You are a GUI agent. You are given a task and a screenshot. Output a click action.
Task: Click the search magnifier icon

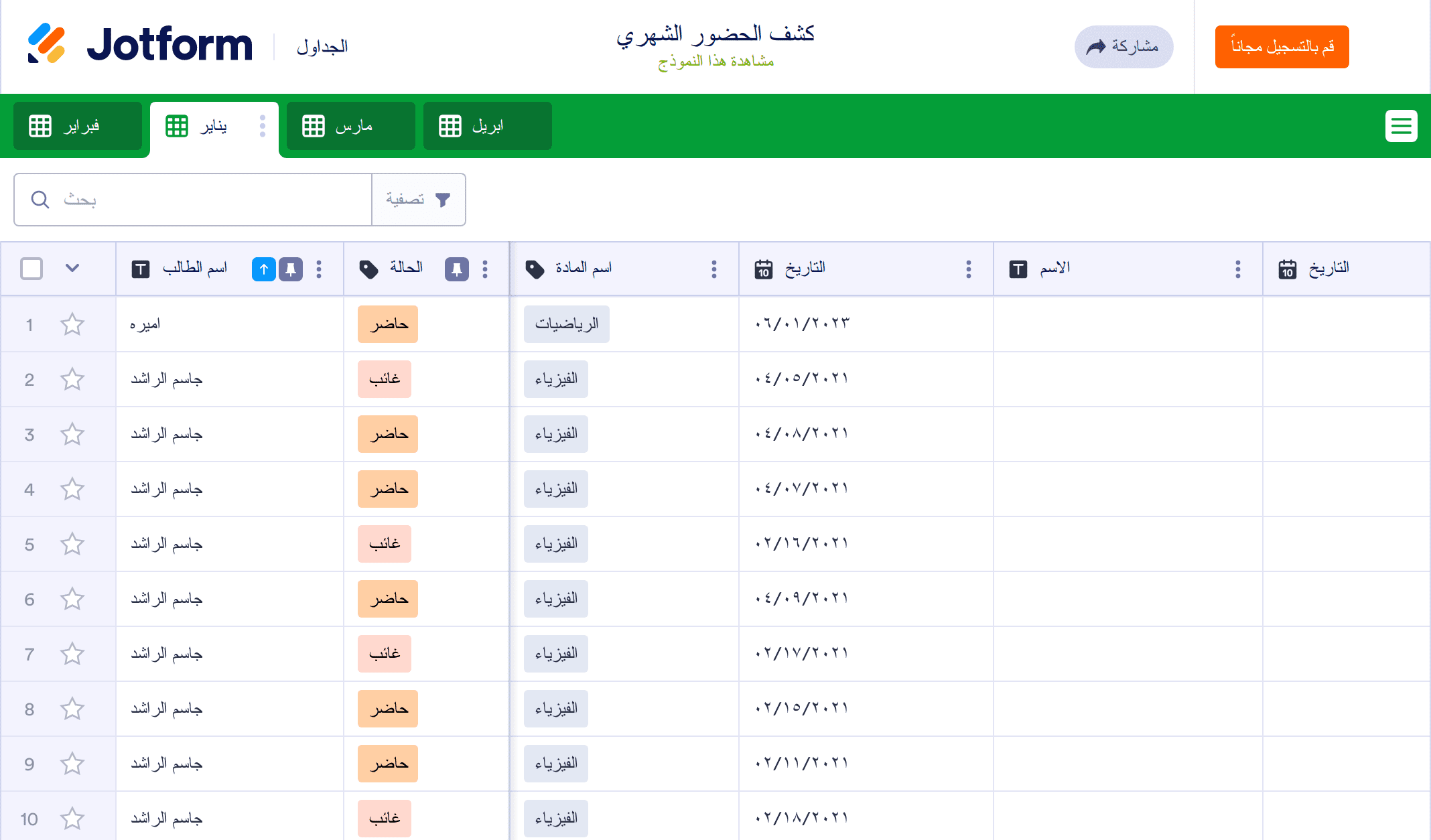point(40,200)
